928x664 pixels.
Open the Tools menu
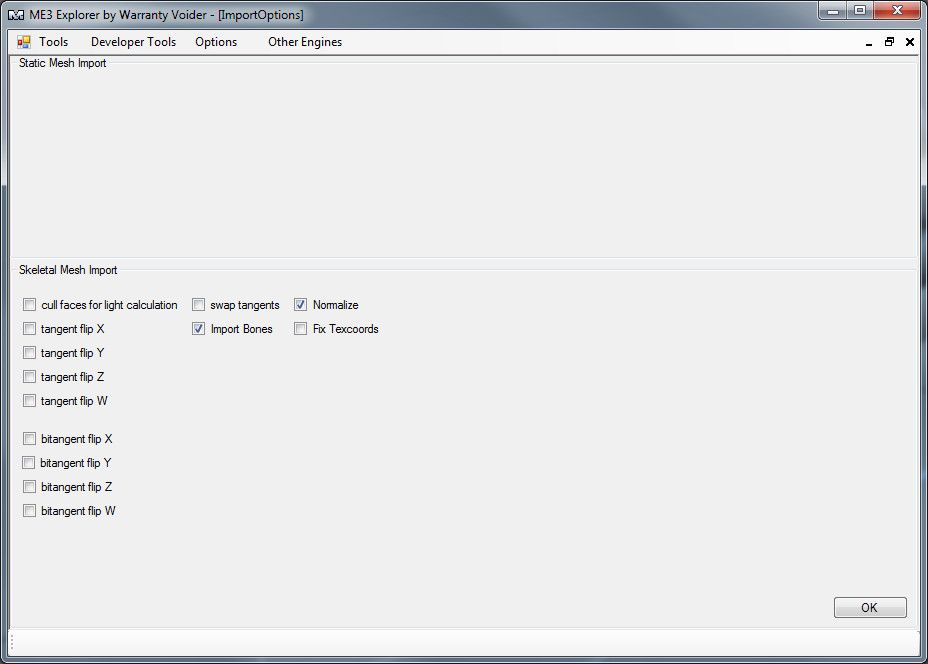tap(53, 42)
